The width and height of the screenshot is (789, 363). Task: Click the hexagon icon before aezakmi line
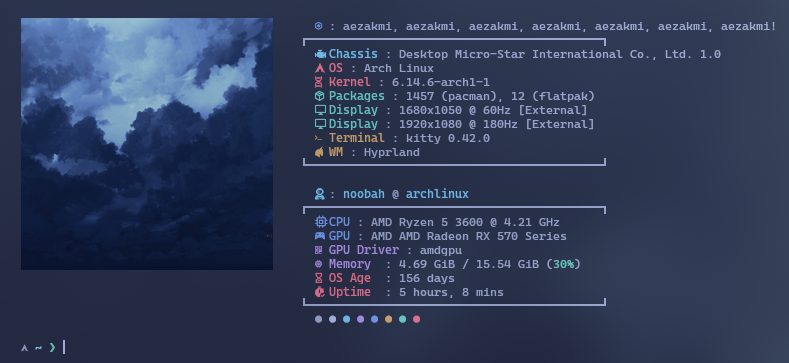[319, 26]
